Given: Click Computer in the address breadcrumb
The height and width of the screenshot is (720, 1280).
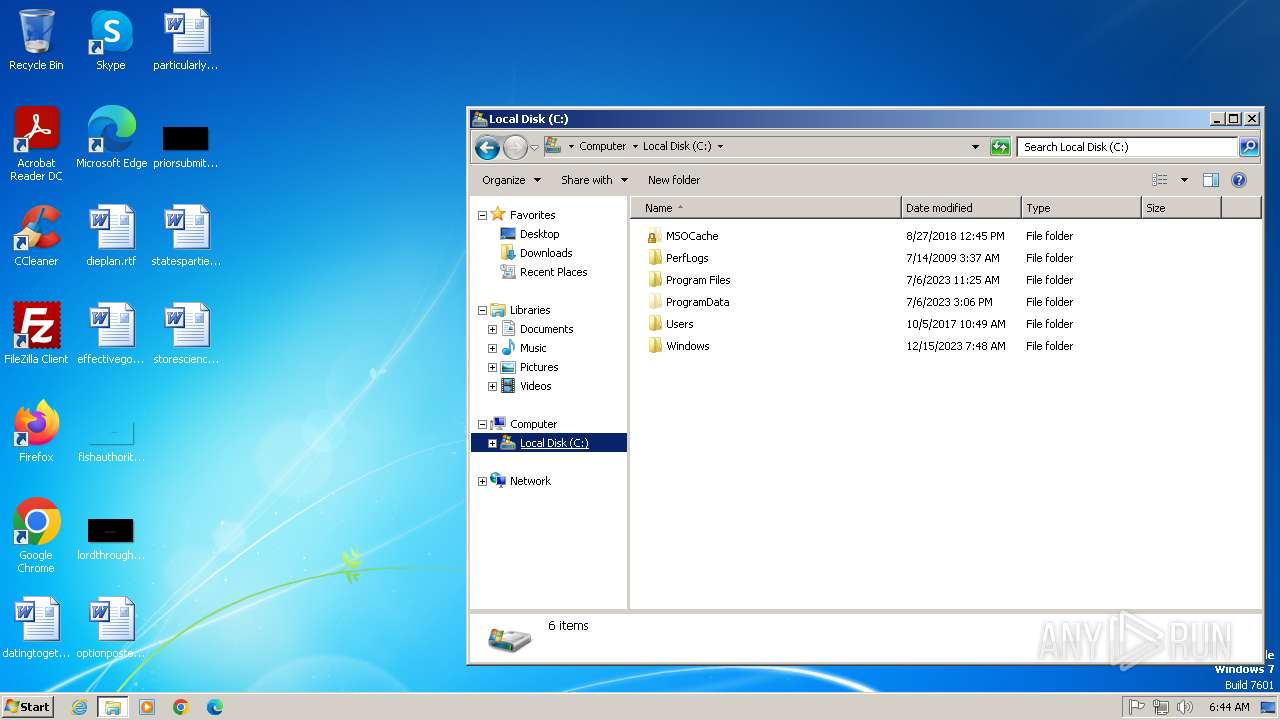Looking at the screenshot, I should (602, 146).
